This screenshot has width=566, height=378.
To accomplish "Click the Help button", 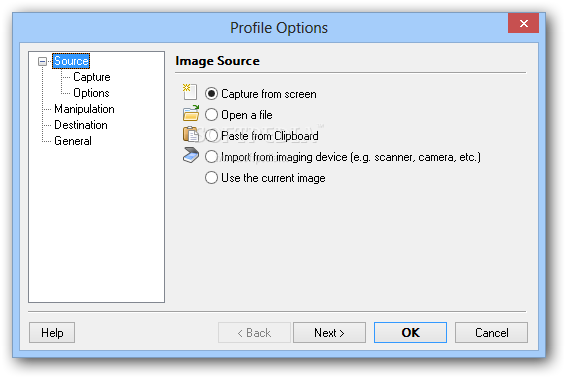I will pos(52,333).
